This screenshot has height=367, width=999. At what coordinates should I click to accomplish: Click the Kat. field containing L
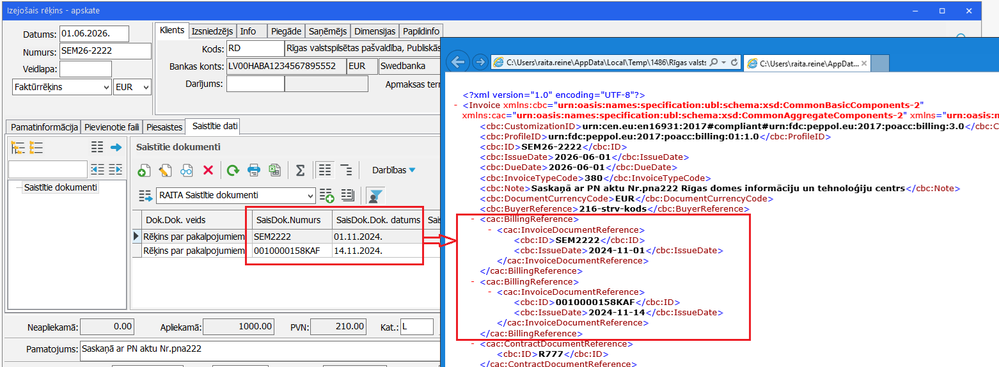417,327
